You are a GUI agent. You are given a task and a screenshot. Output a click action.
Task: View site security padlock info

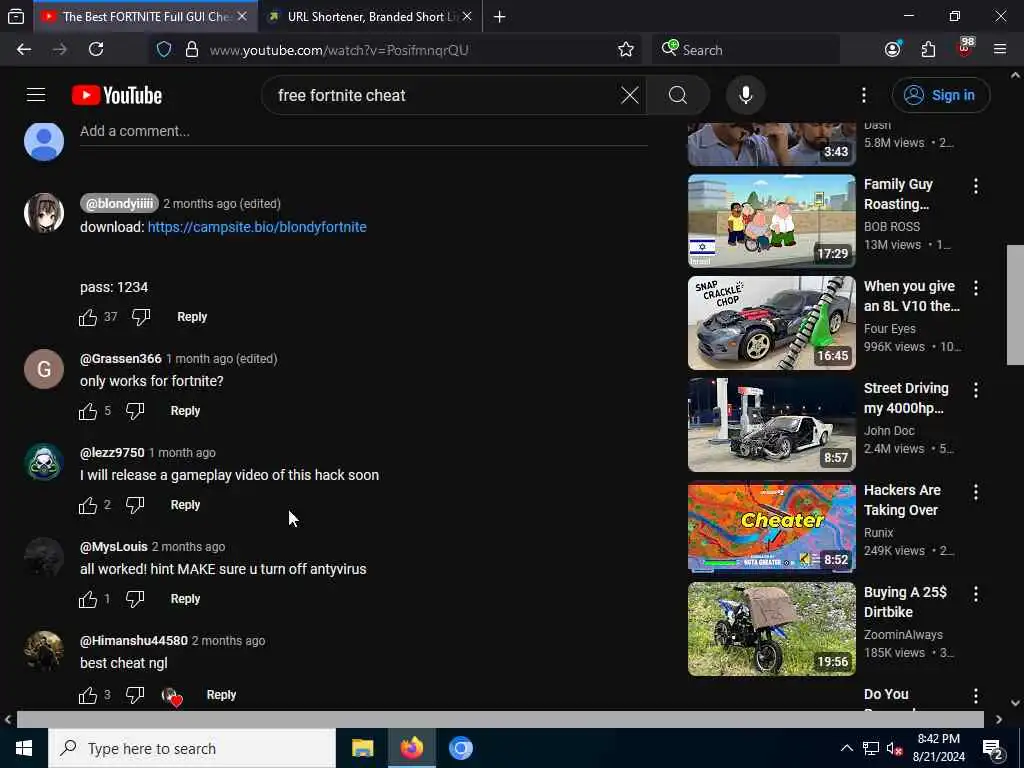191,50
